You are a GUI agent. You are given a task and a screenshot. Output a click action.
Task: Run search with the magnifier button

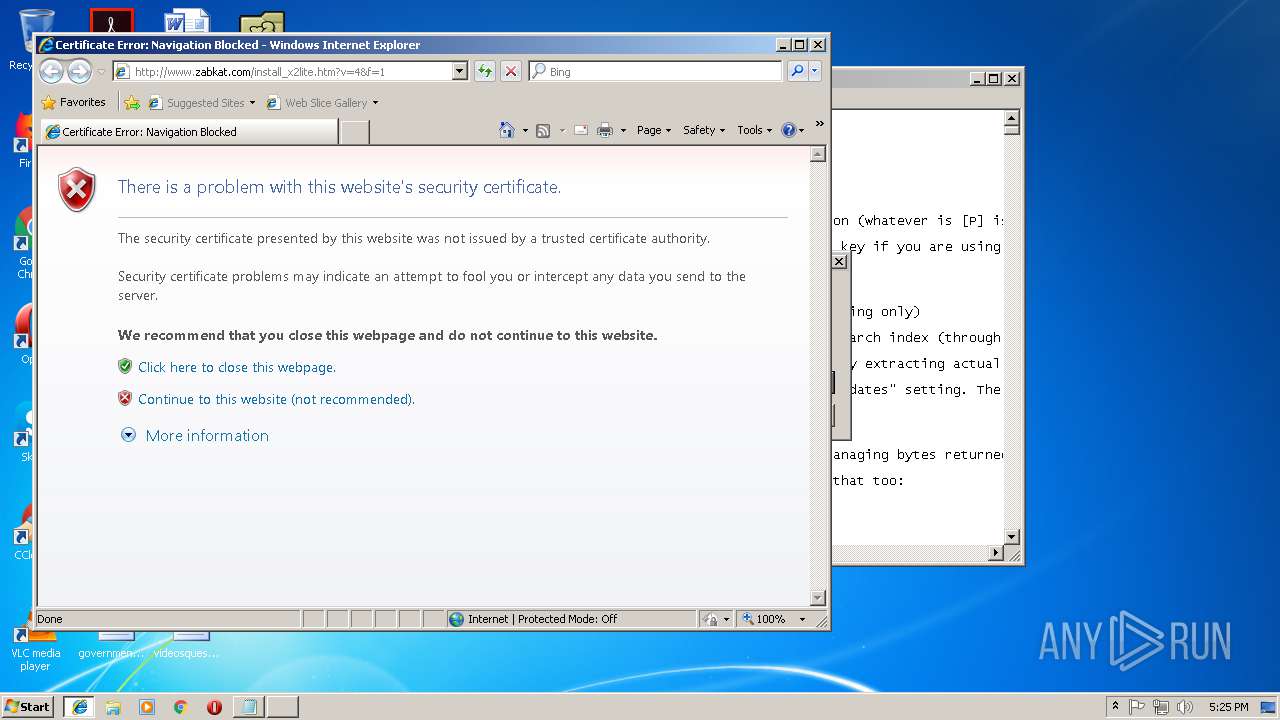797,71
